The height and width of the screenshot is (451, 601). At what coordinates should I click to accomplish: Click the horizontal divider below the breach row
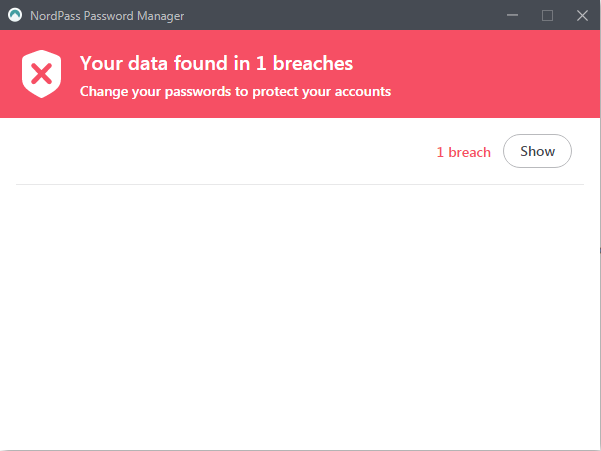[300, 184]
